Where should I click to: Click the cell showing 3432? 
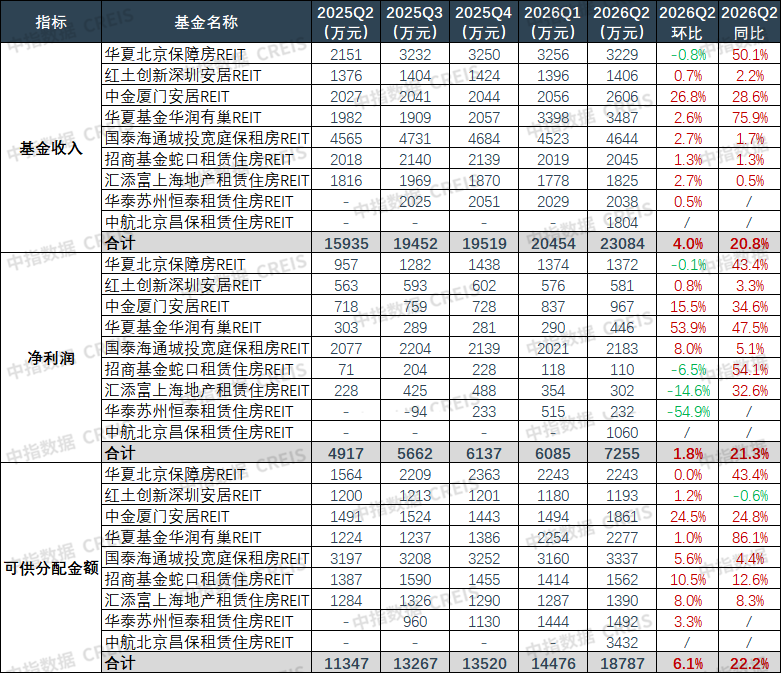(622, 642)
